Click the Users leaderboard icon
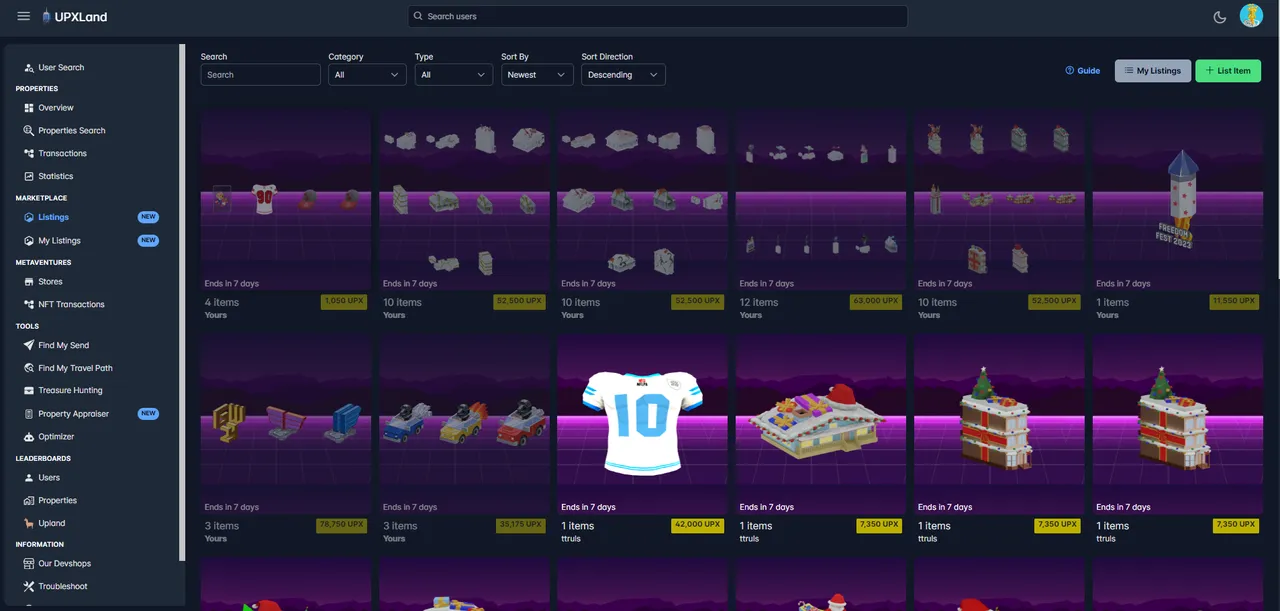Image resolution: width=1280 pixels, height=611 pixels. (x=29, y=478)
